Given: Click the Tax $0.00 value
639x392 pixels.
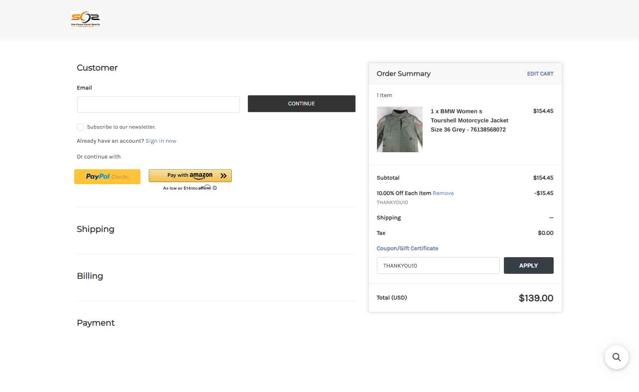Looking at the screenshot, I should tap(546, 233).
